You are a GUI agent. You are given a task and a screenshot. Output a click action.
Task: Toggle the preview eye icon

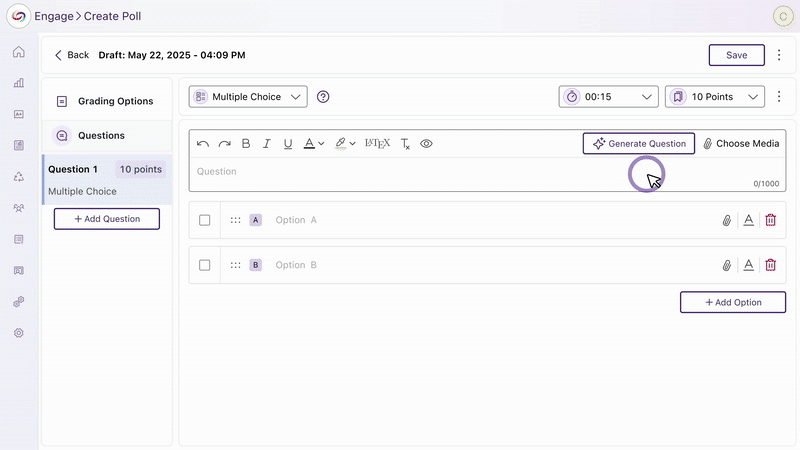(x=426, y=144)
